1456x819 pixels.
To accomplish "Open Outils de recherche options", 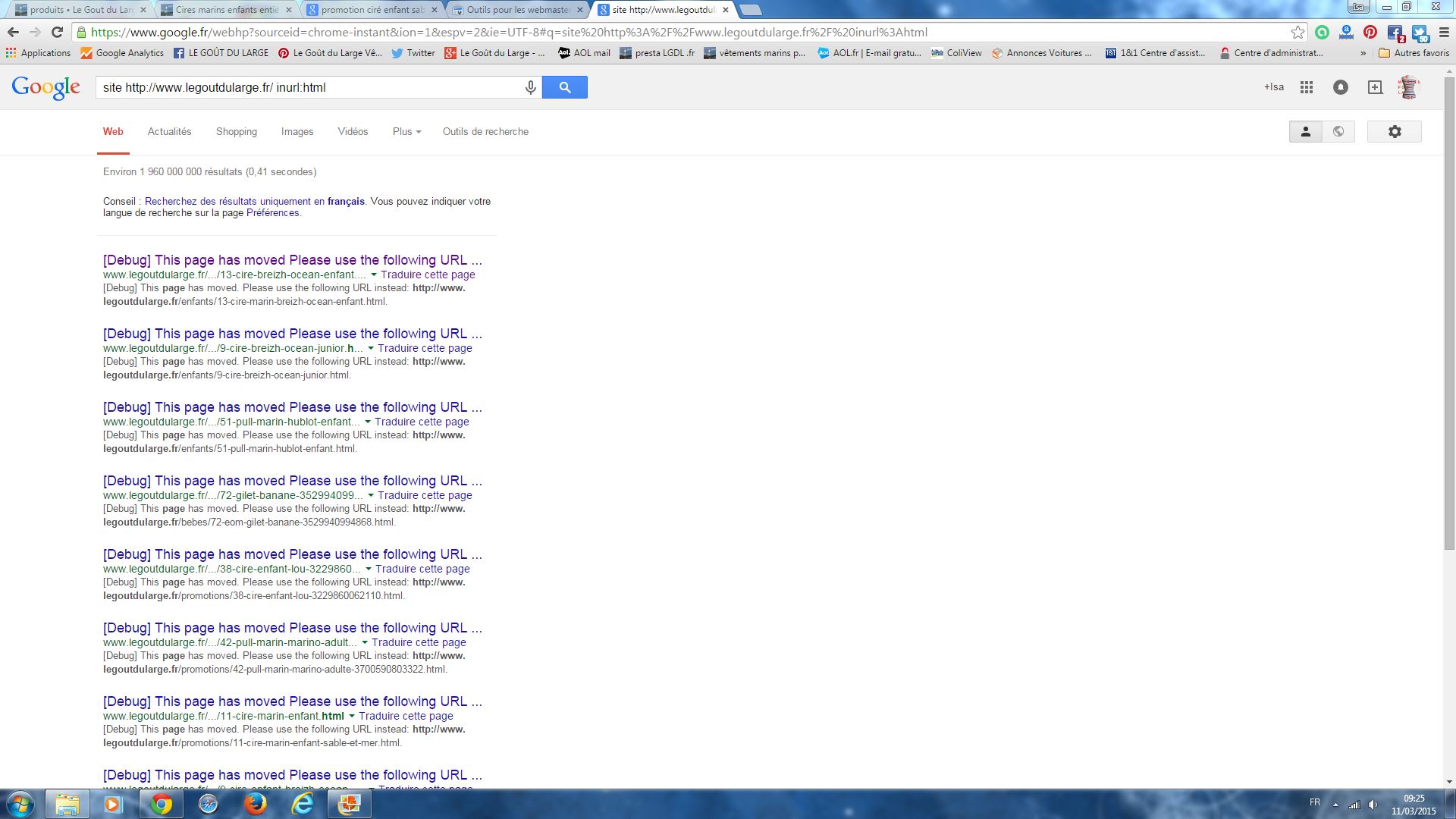I will coord(485,131).
